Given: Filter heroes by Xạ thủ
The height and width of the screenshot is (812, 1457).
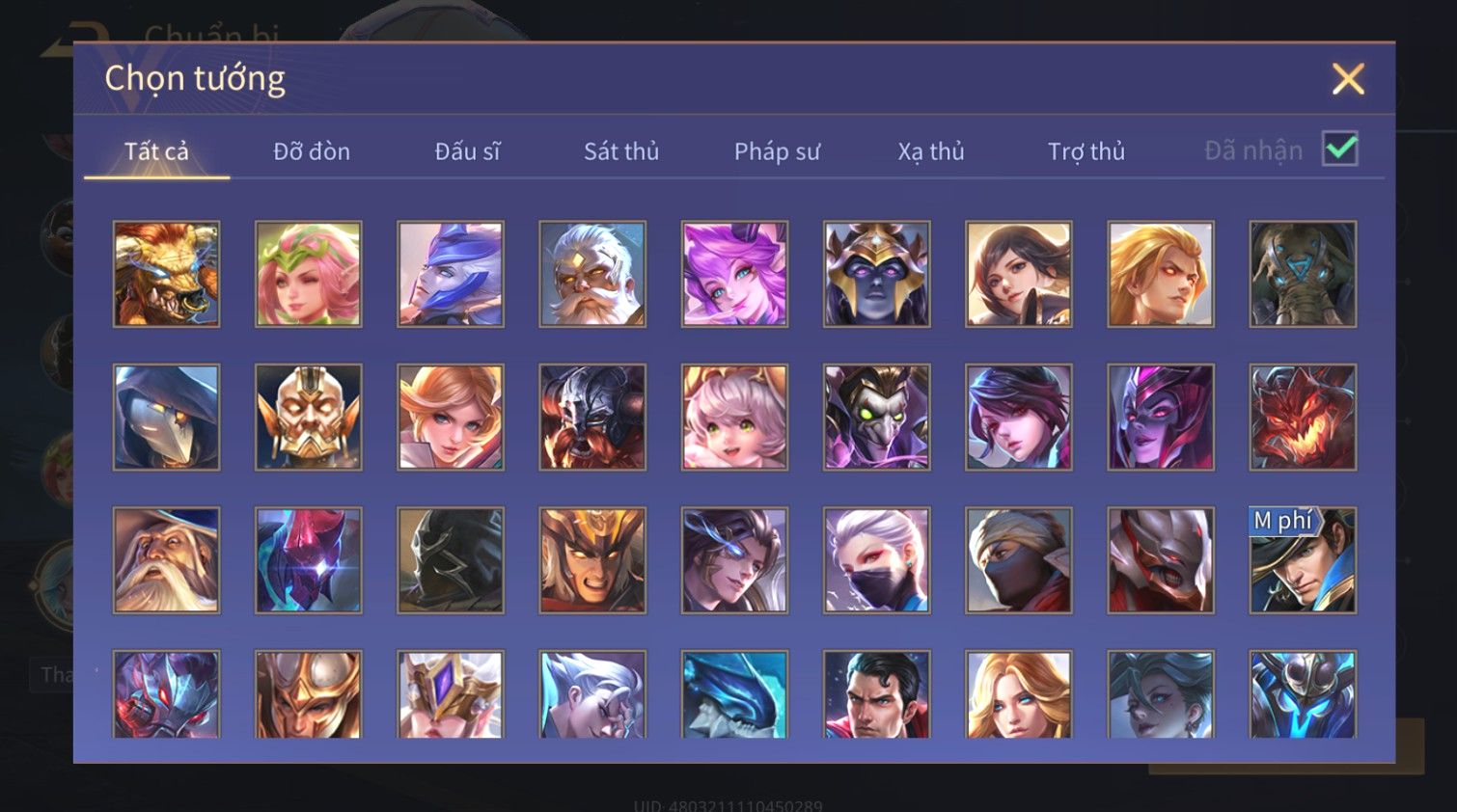Looking at the screenshot, I should click(931, 151).
